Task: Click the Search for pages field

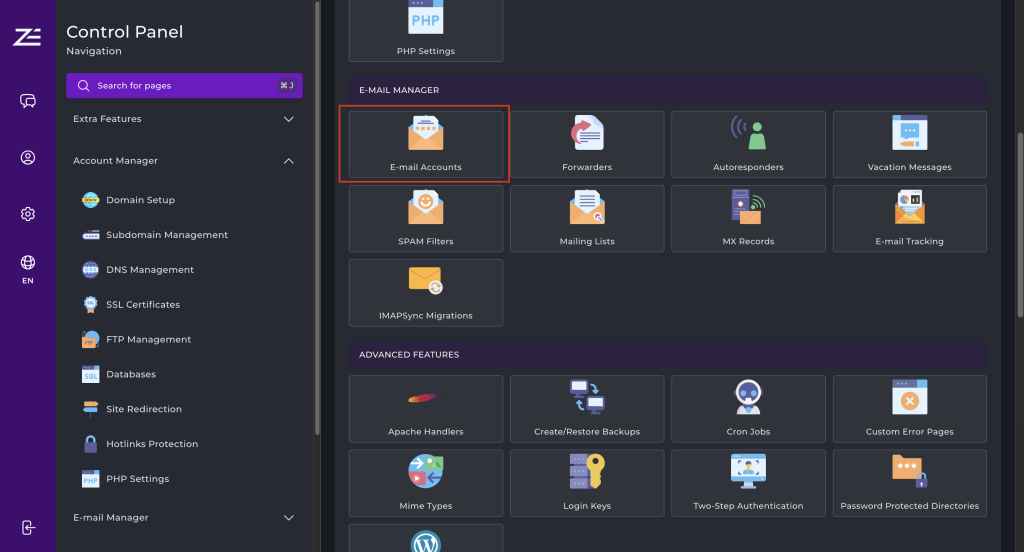Action: [184, 86]
